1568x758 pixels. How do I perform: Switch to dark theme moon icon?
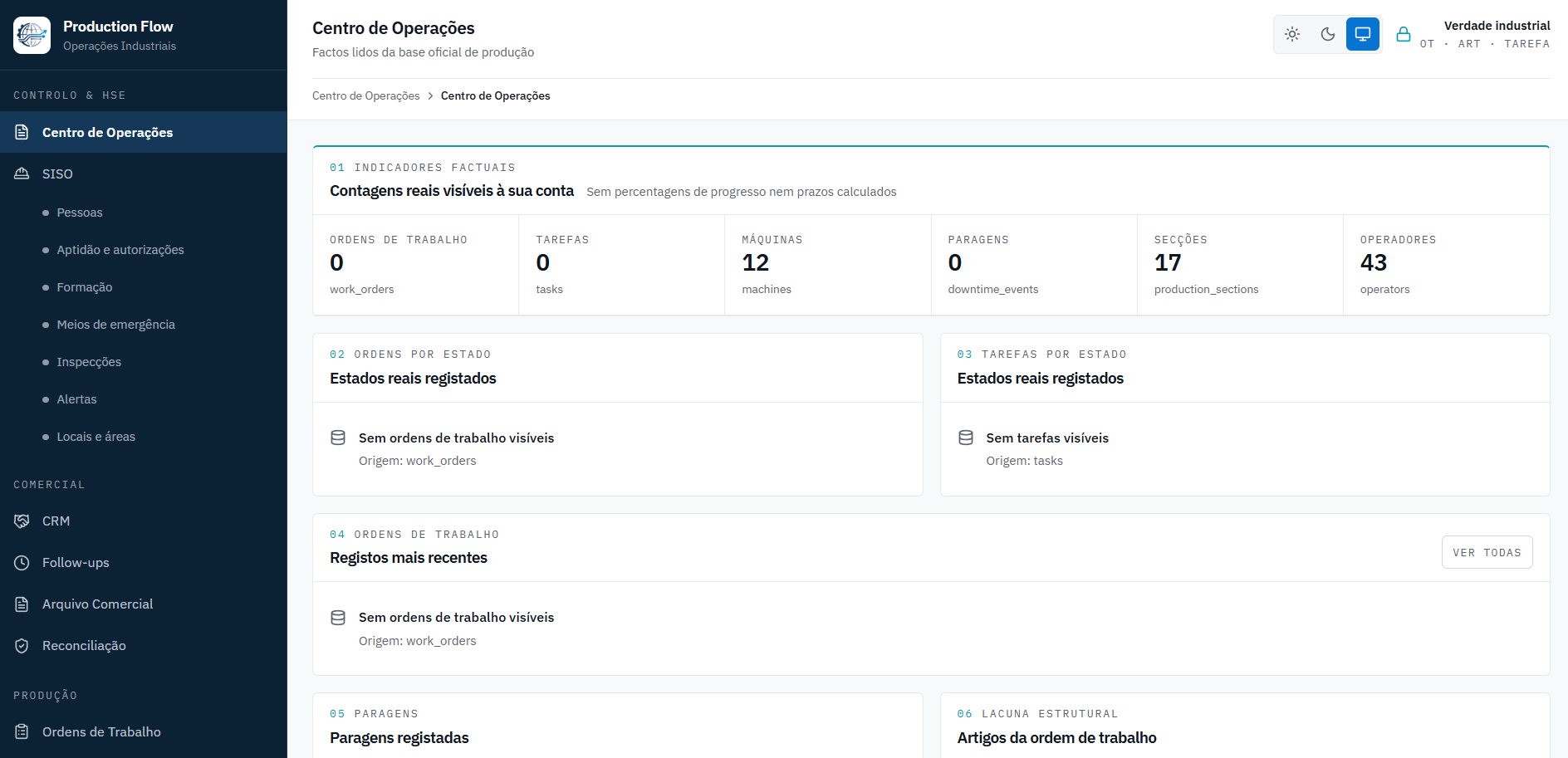pyautogui.click(x=1328, y=34)
